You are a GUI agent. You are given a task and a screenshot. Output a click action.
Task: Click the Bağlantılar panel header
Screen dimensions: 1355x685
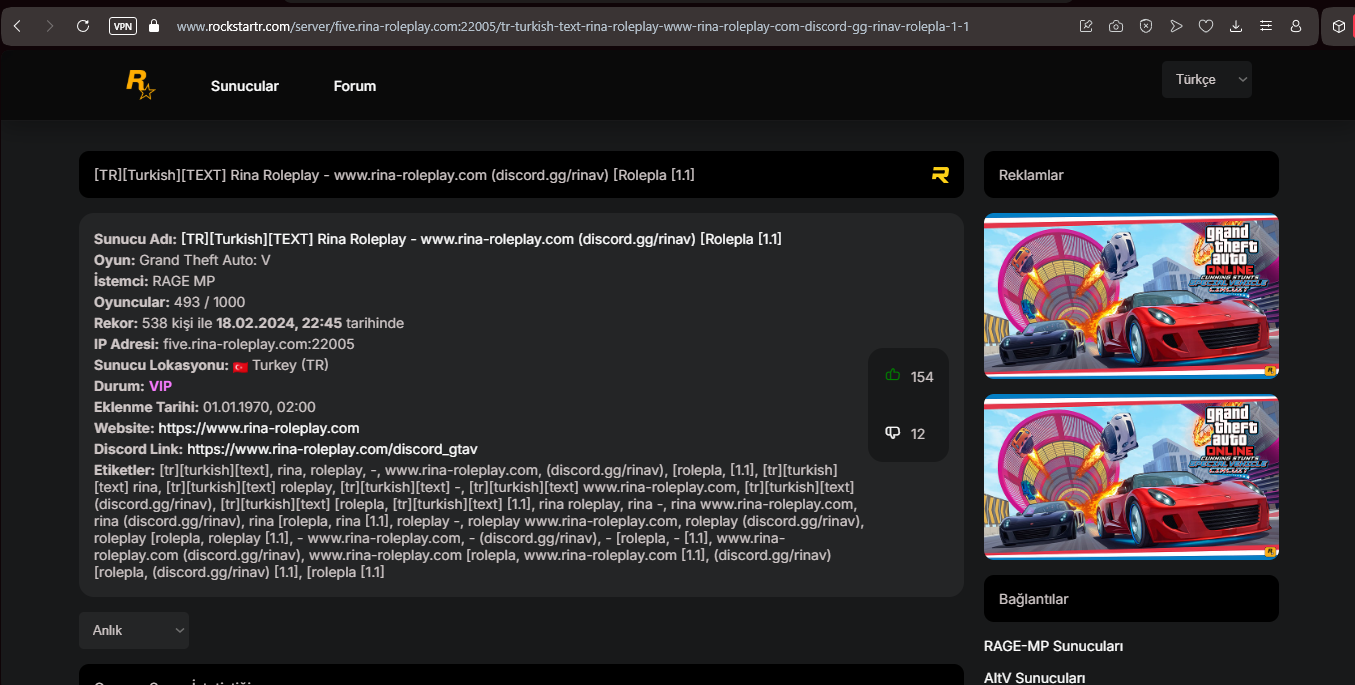click(x=1131, y=599)
